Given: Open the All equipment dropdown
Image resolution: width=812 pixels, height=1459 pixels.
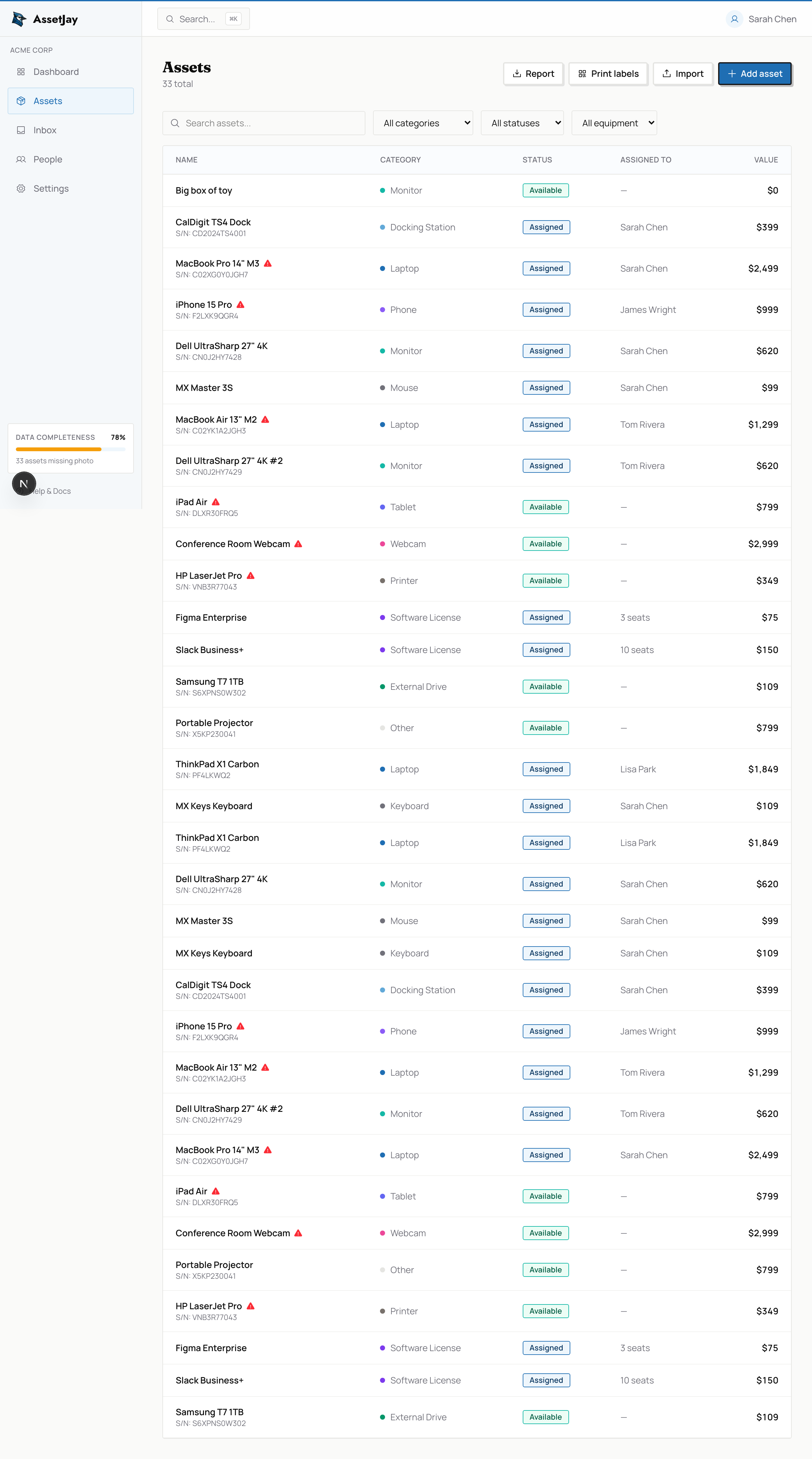Looking at the screenshot, I should (x=614, y=123).
